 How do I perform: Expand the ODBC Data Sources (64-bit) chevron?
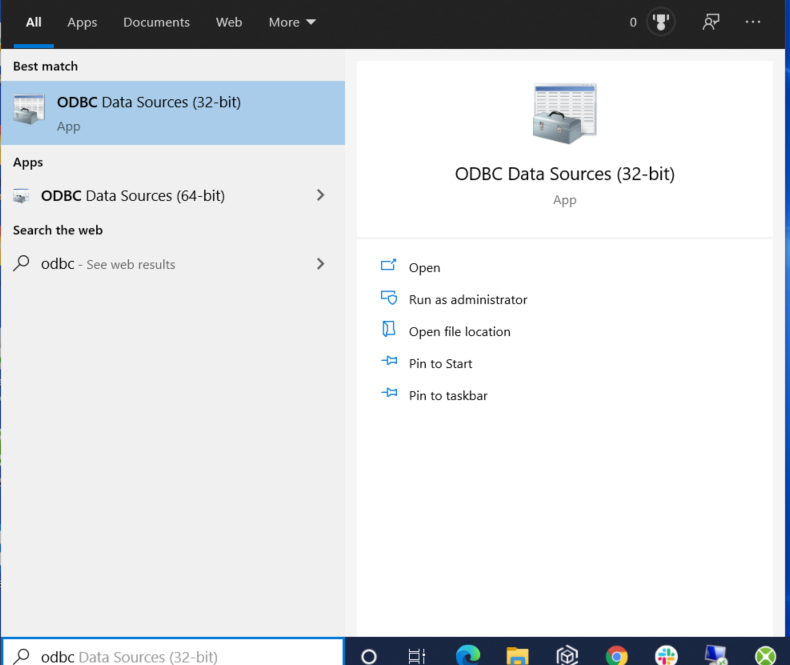[320, 195]
